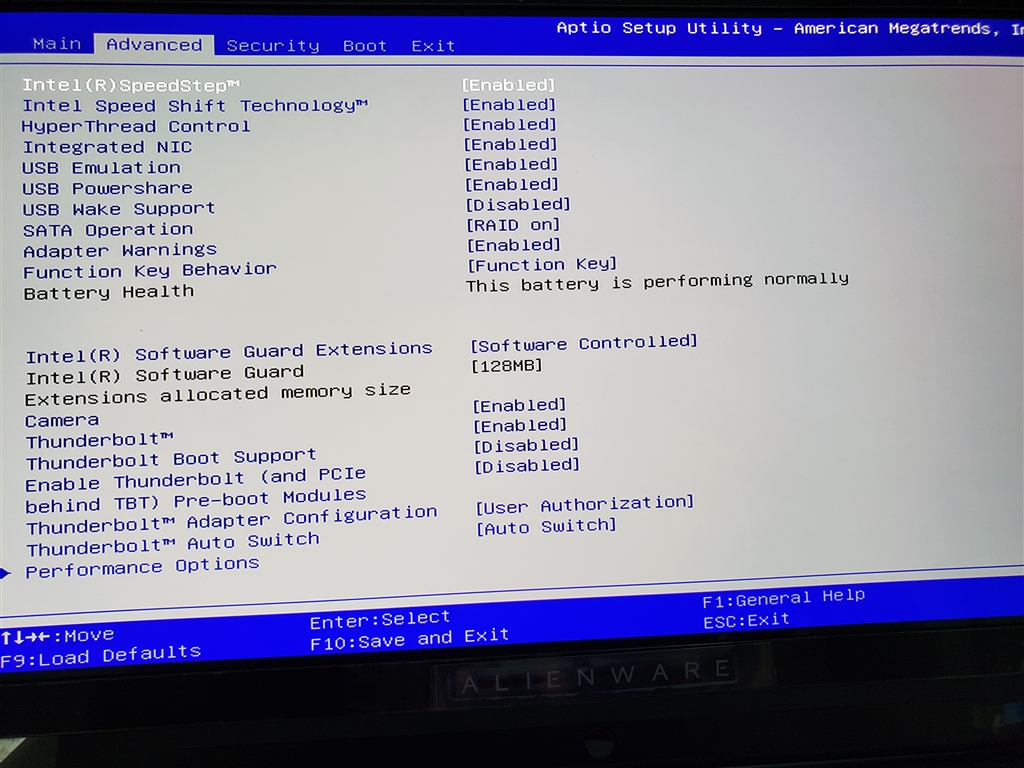Click the ESC:Exit hint

pyautogui.click(x=746, y=620)
